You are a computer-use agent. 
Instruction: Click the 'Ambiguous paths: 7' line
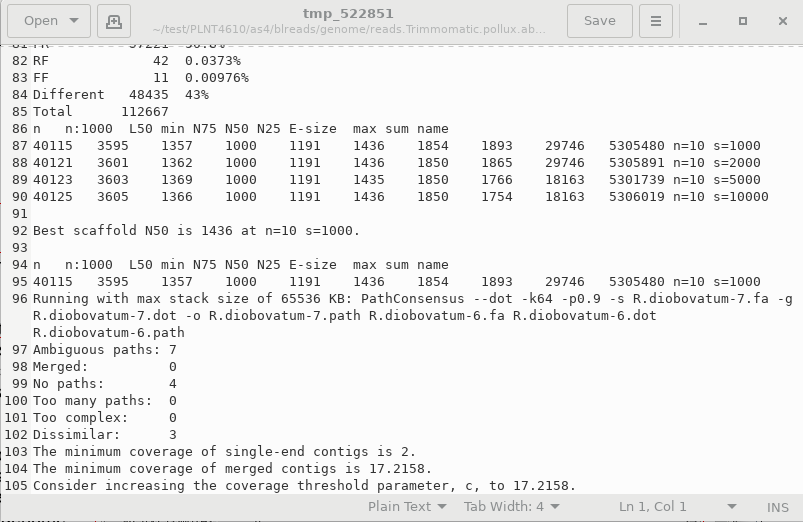105,350
